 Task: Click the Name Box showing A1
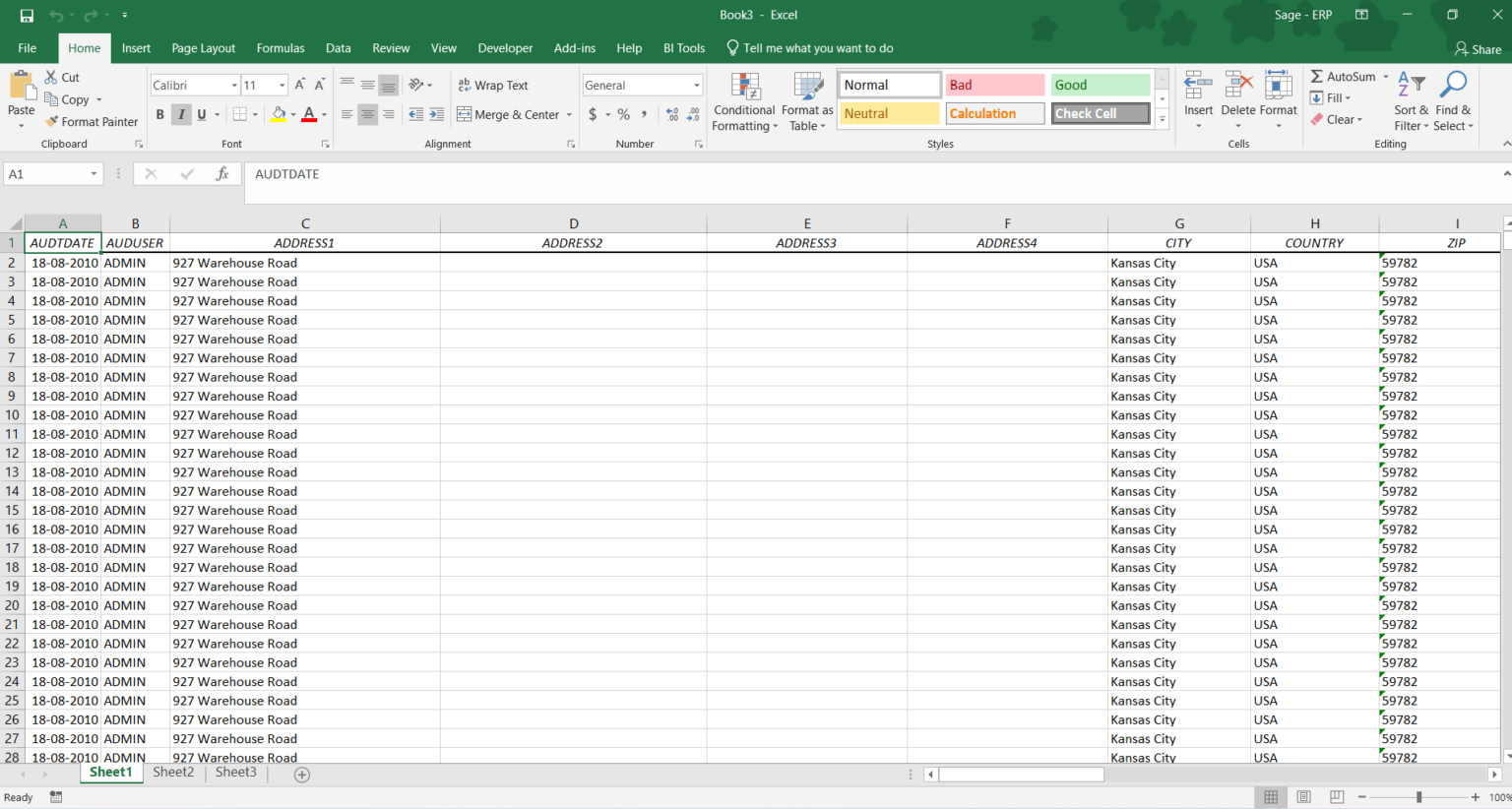click(x=45, y=173)
